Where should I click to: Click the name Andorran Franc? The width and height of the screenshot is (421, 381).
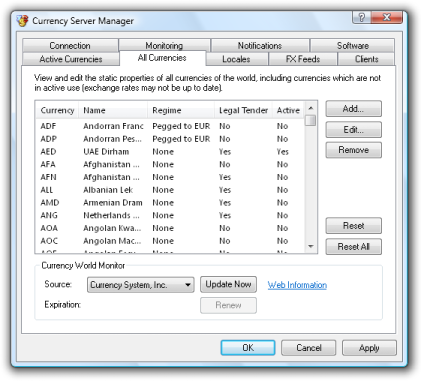coord(113,126)
